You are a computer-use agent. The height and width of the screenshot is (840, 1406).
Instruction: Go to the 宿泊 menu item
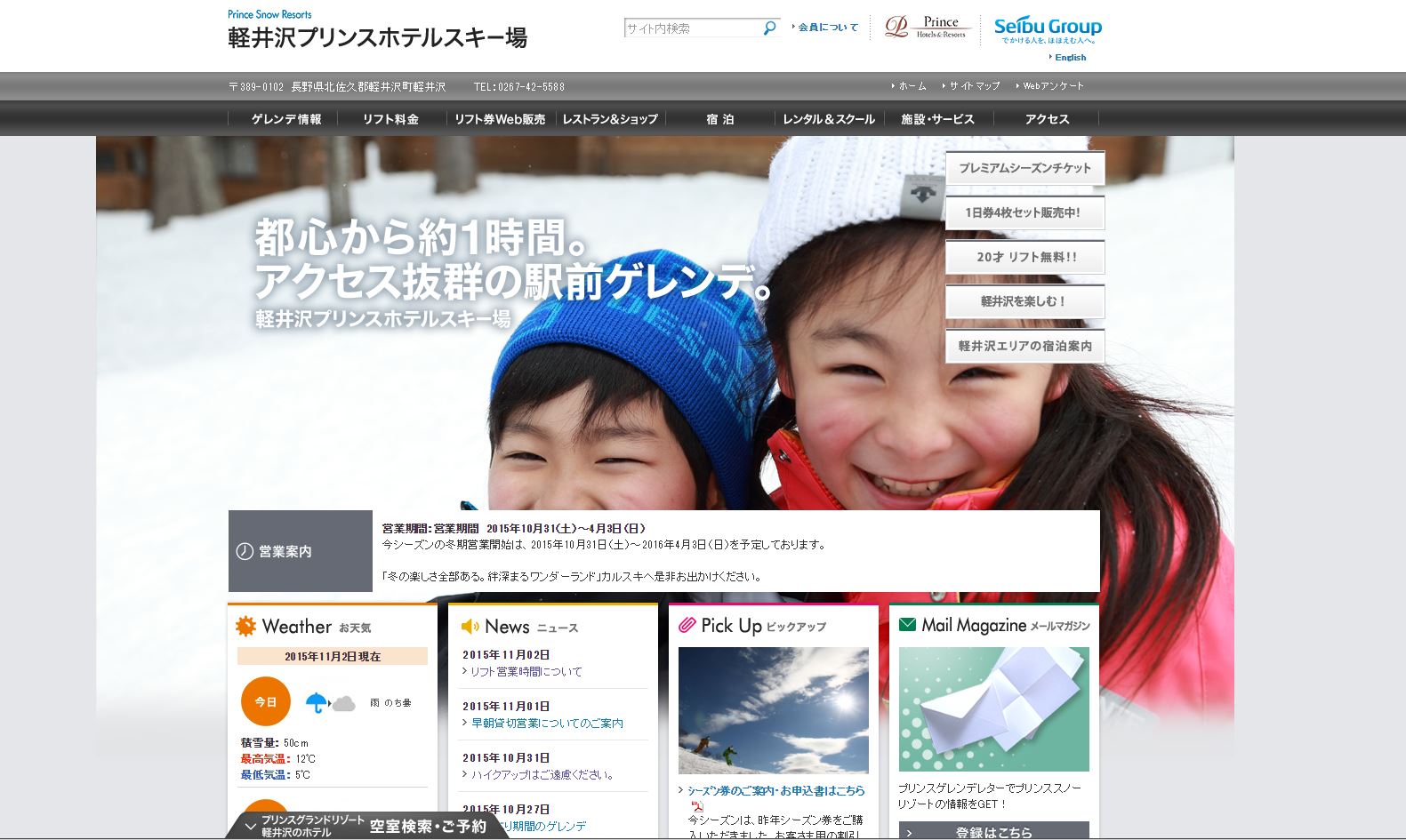pyautogui.click(x=720, y=119)
